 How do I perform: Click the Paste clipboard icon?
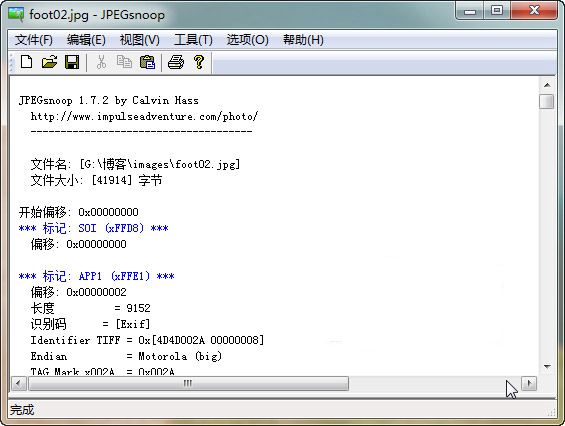147,62
